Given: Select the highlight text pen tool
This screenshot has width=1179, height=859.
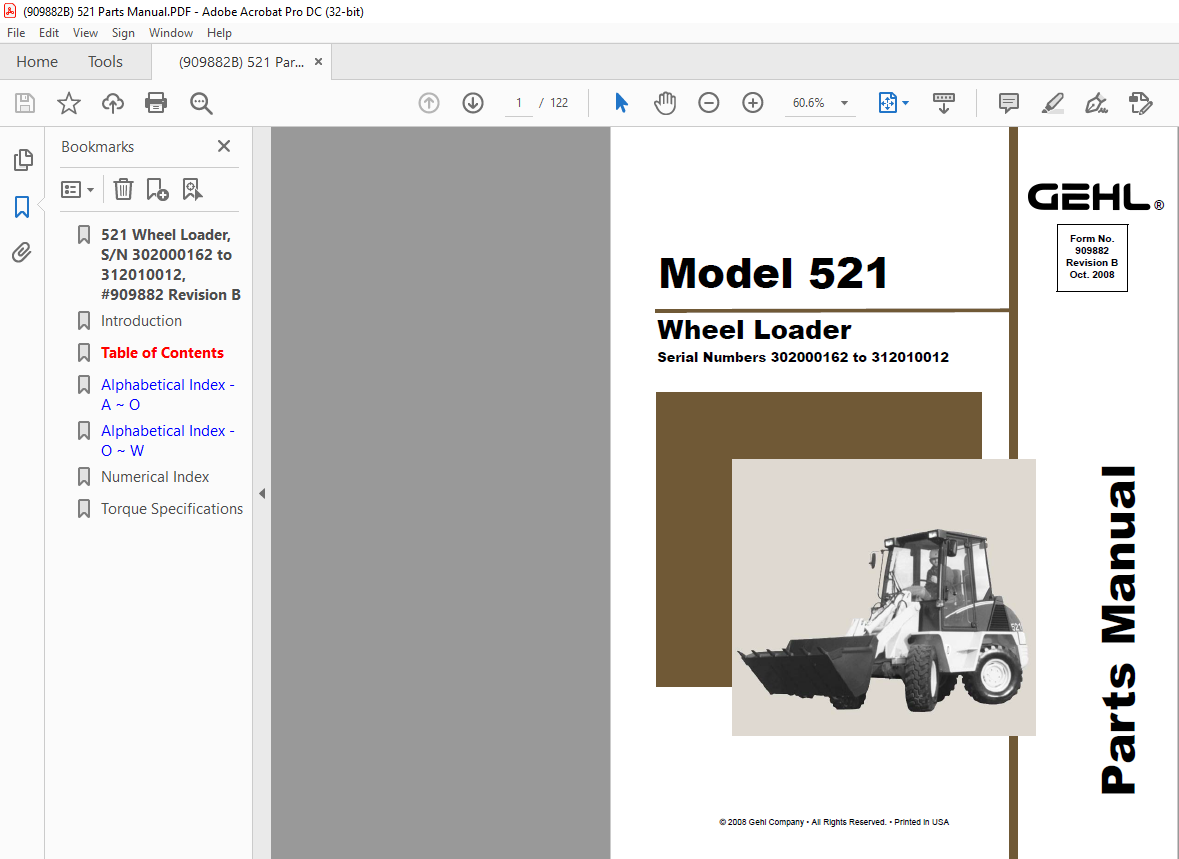Looking at the screenshot, I should [1052, 103].
